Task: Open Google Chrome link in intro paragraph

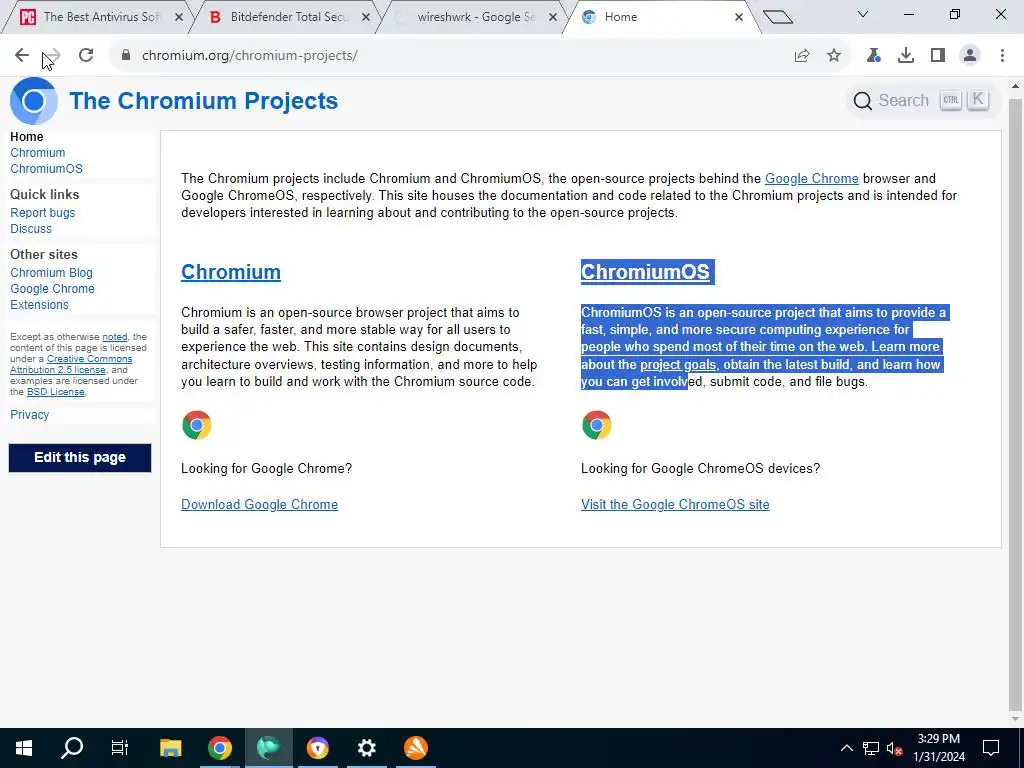Action: (x=812, y=178)
